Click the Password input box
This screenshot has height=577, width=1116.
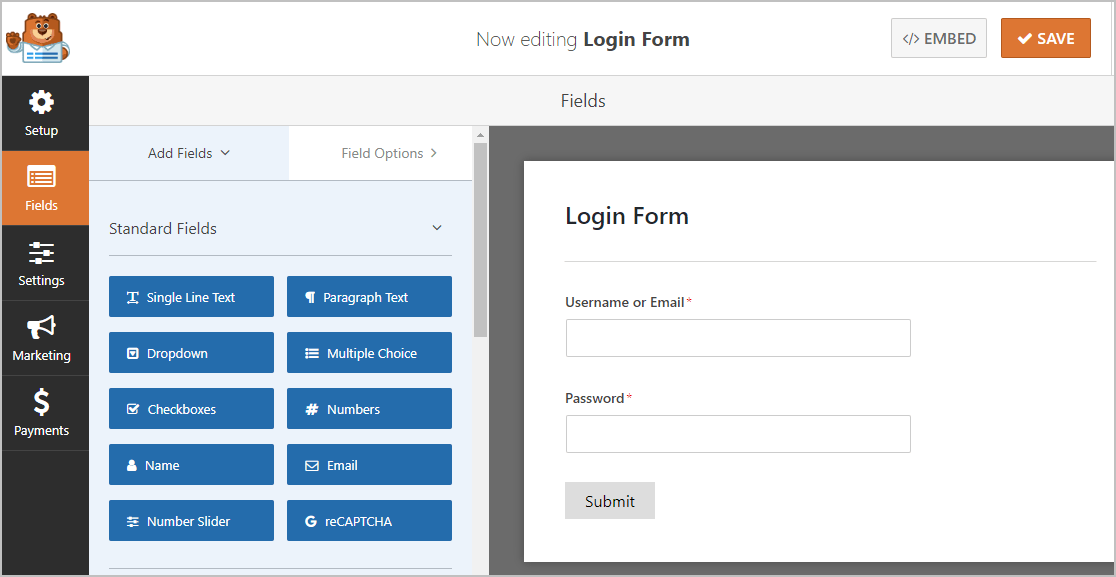[738, 434]
